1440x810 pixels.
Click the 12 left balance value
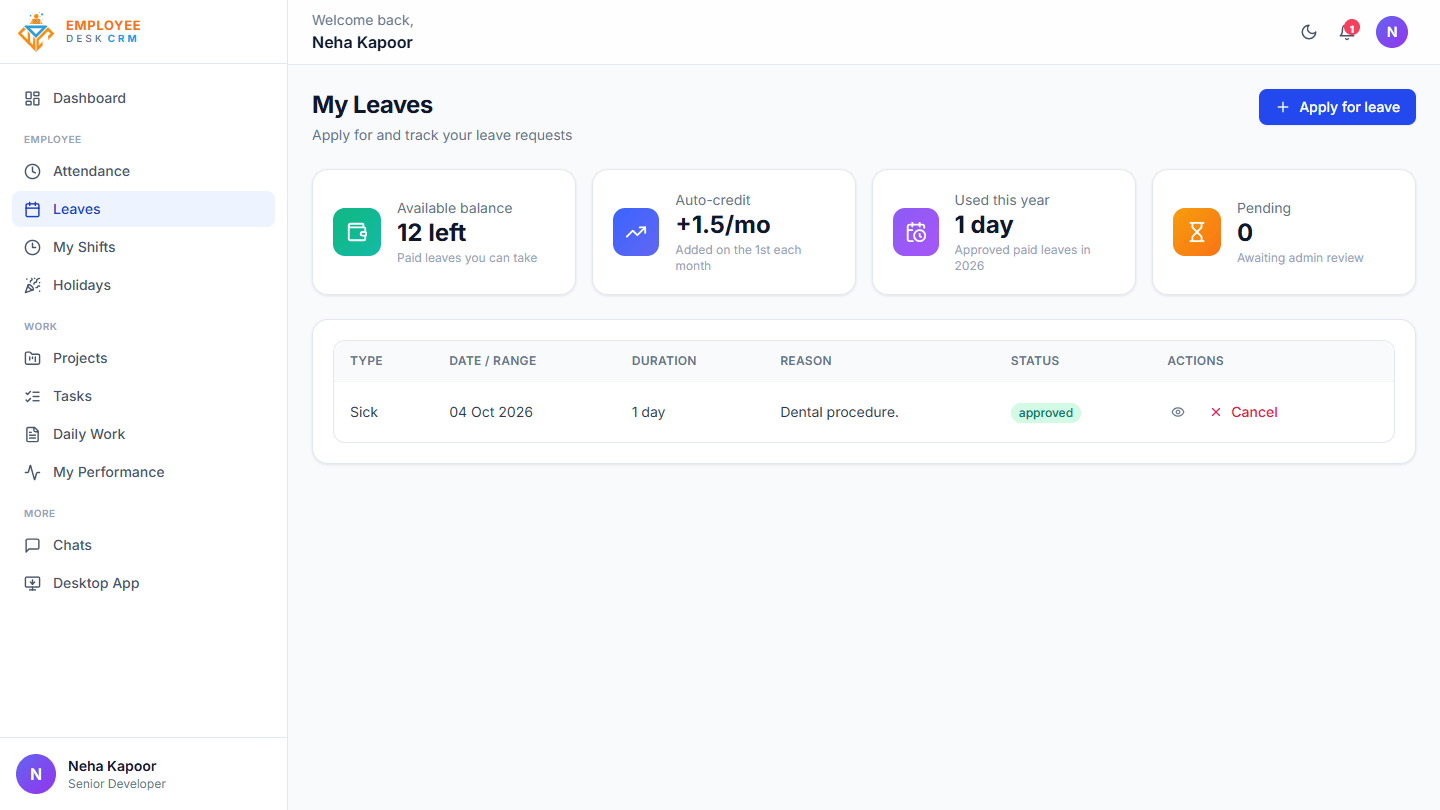pyautogui.click(x=432, y=233)
